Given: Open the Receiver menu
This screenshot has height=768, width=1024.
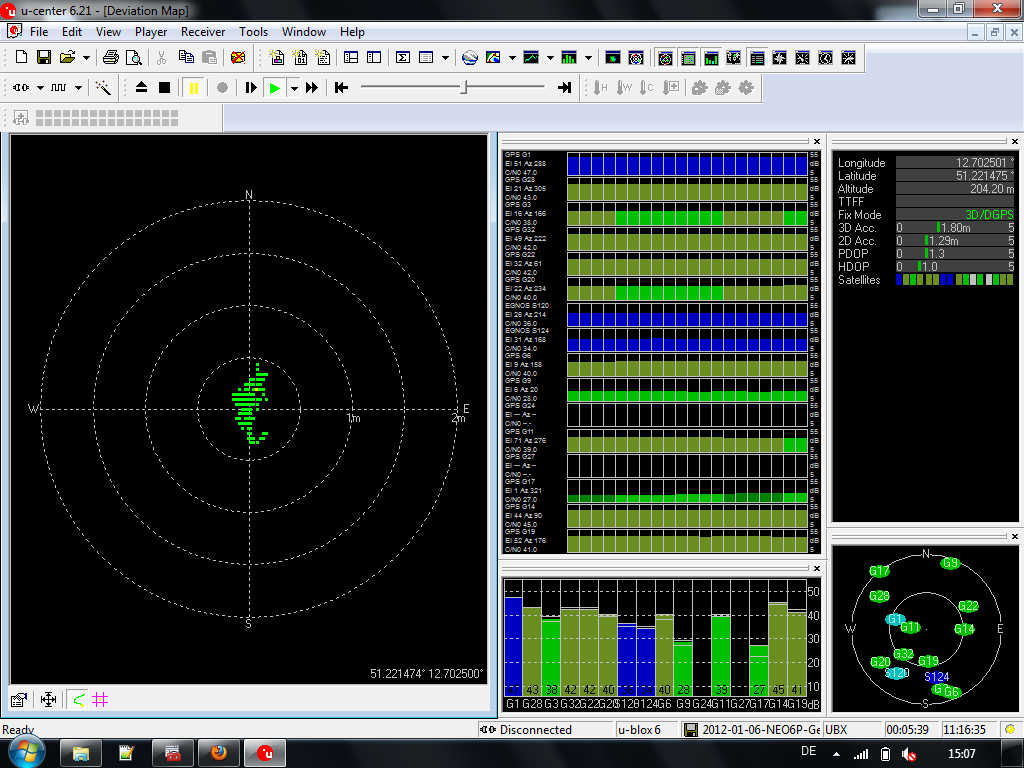Looking at the screenshot, I should pos(202,32).
